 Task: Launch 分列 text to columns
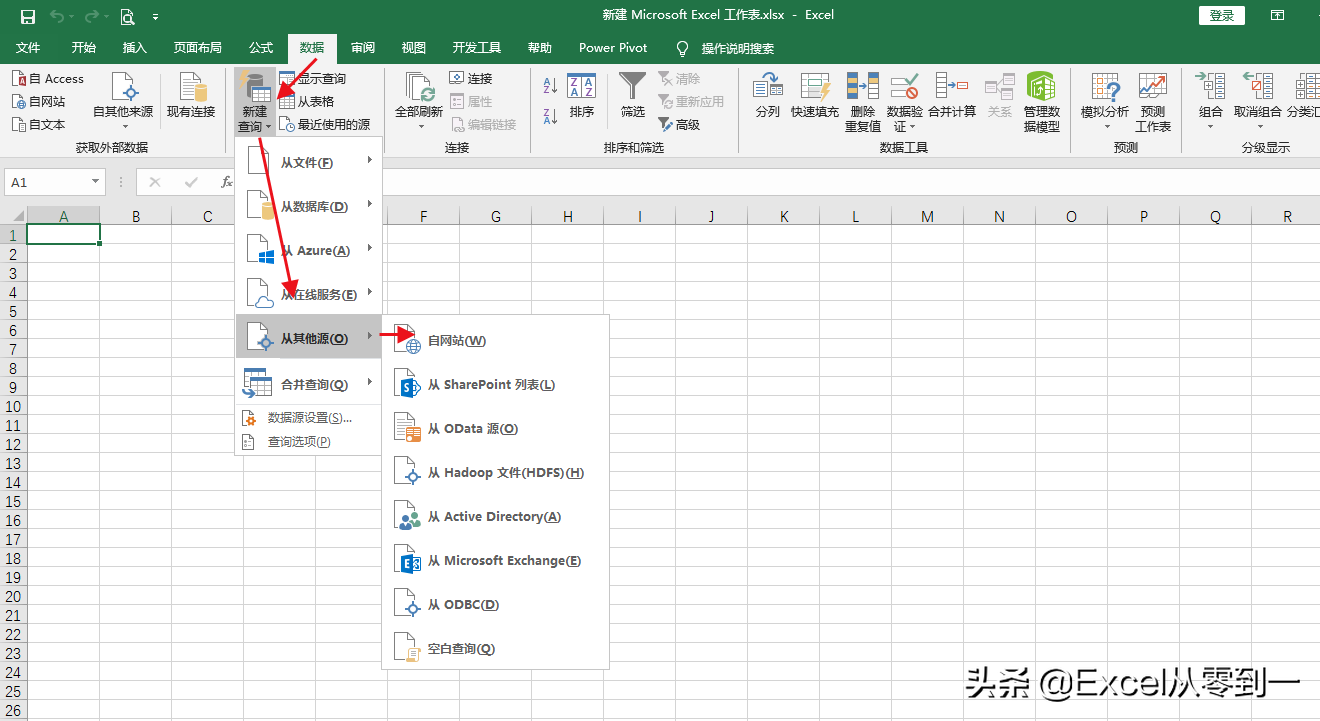click(x=768, y=97)
